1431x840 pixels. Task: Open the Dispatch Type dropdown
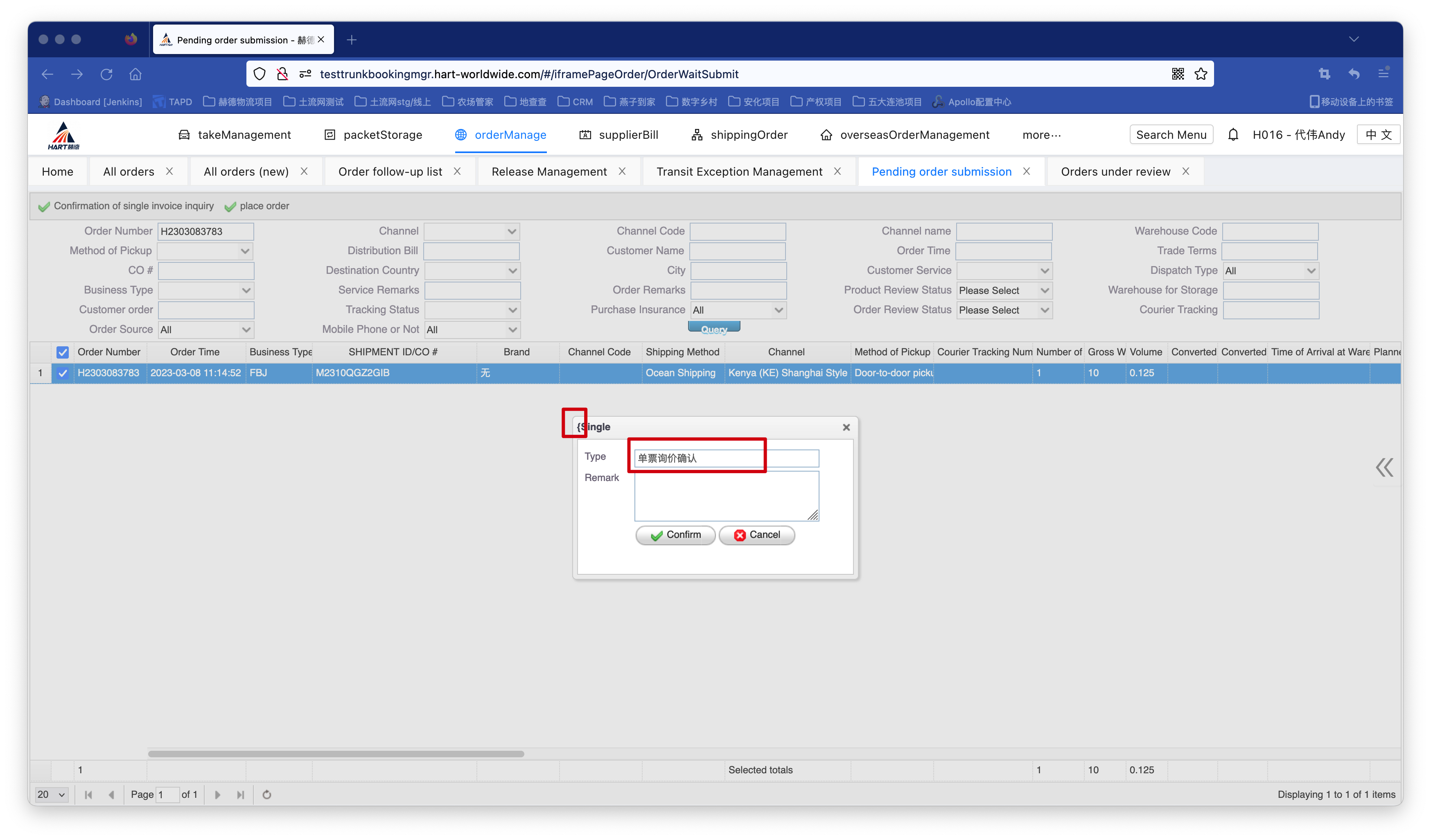[1270, 271]
